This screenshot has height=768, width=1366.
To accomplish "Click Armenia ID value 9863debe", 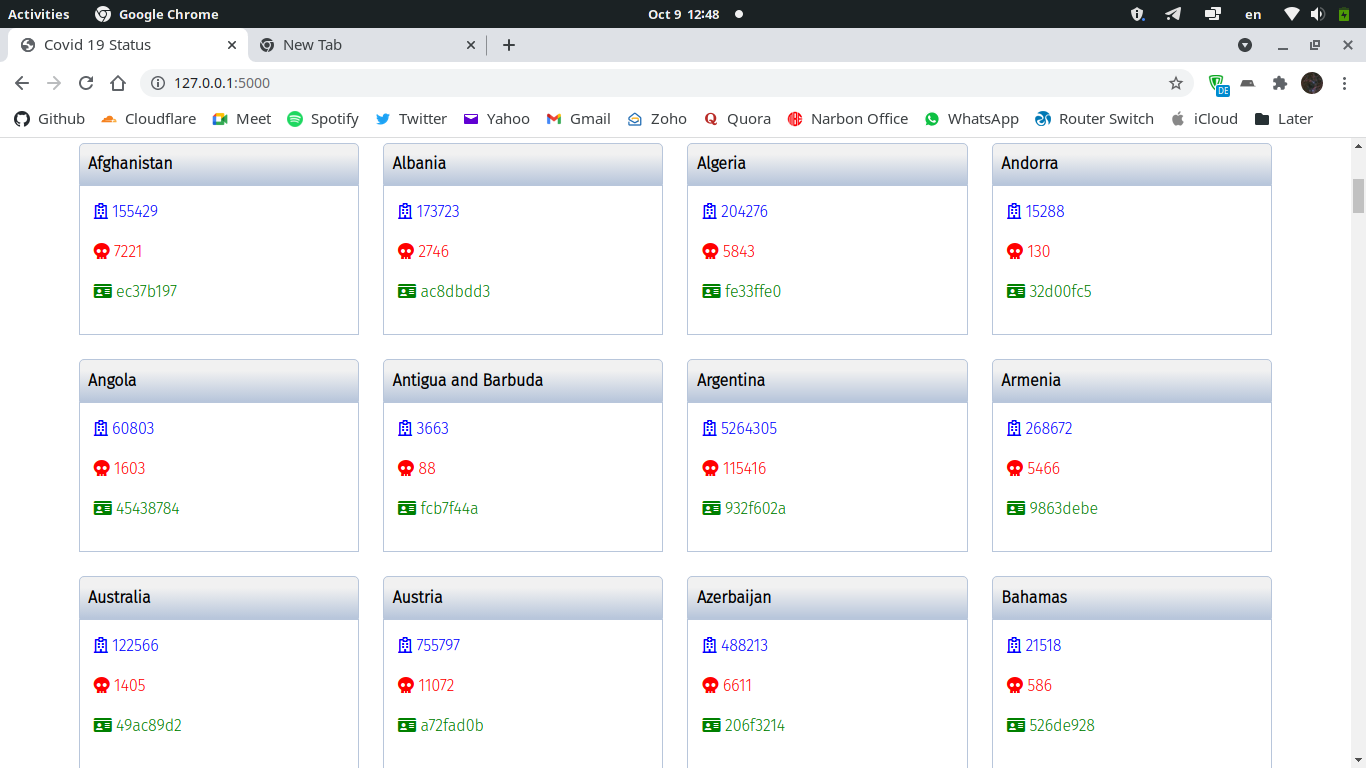I will (1064, 508).
